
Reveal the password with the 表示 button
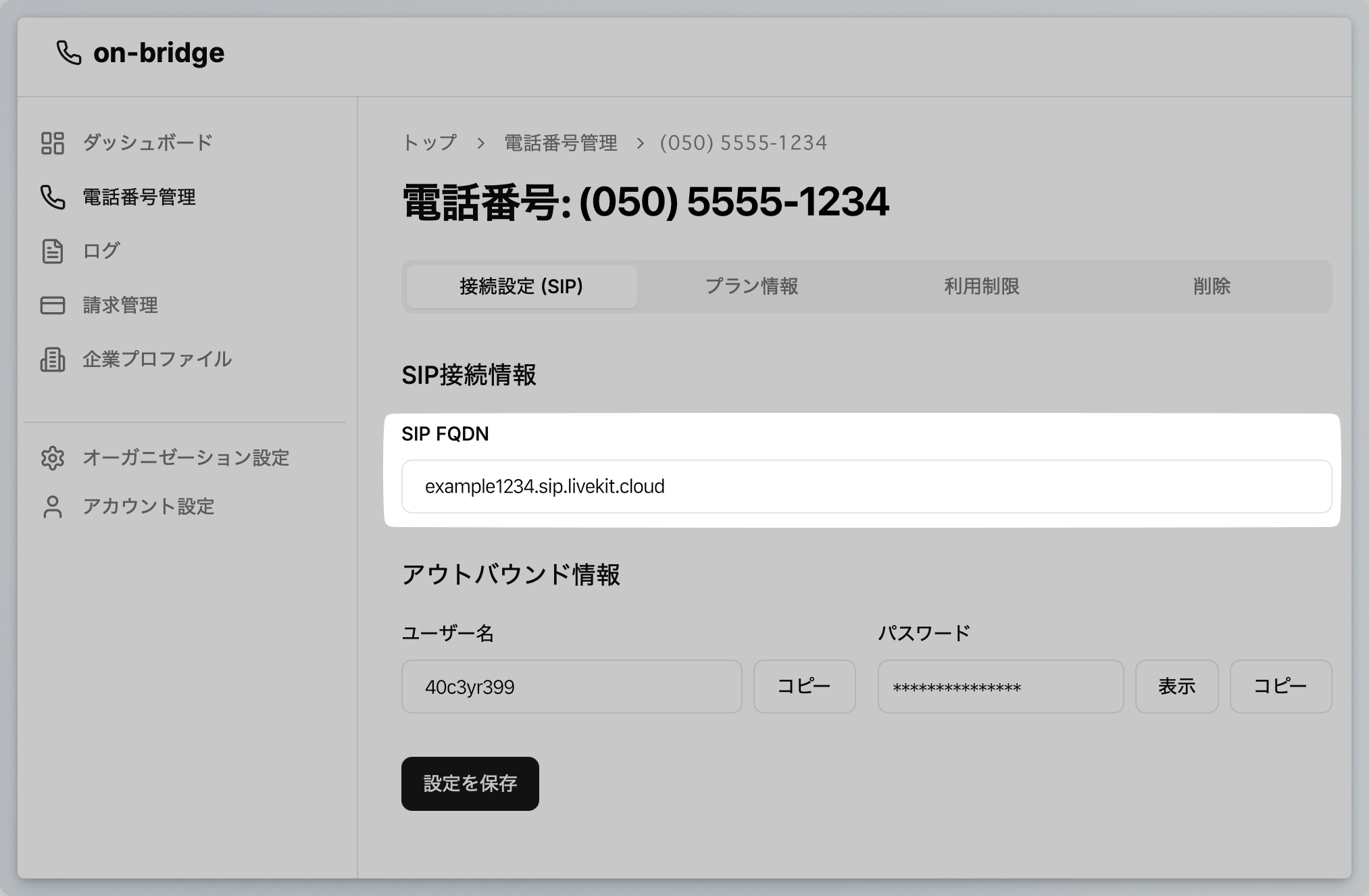[1176, 687]
